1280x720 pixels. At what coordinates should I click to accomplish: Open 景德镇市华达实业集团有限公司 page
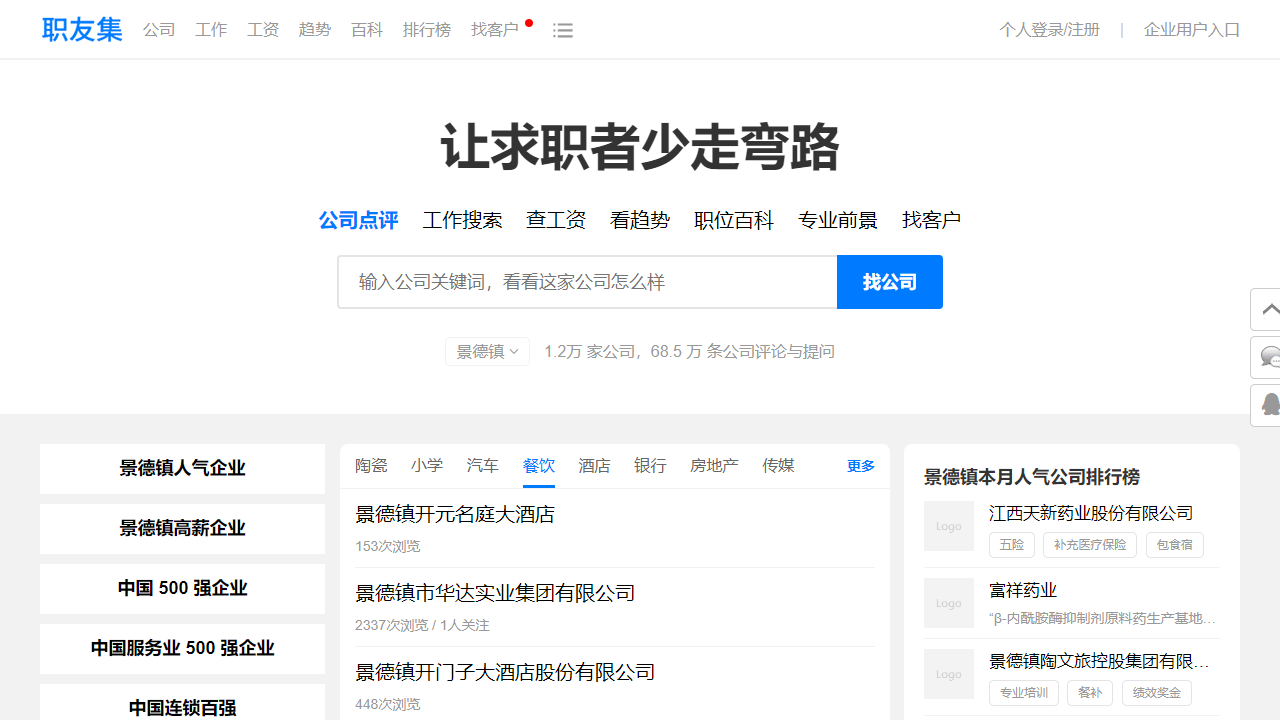tap(495, 593)
